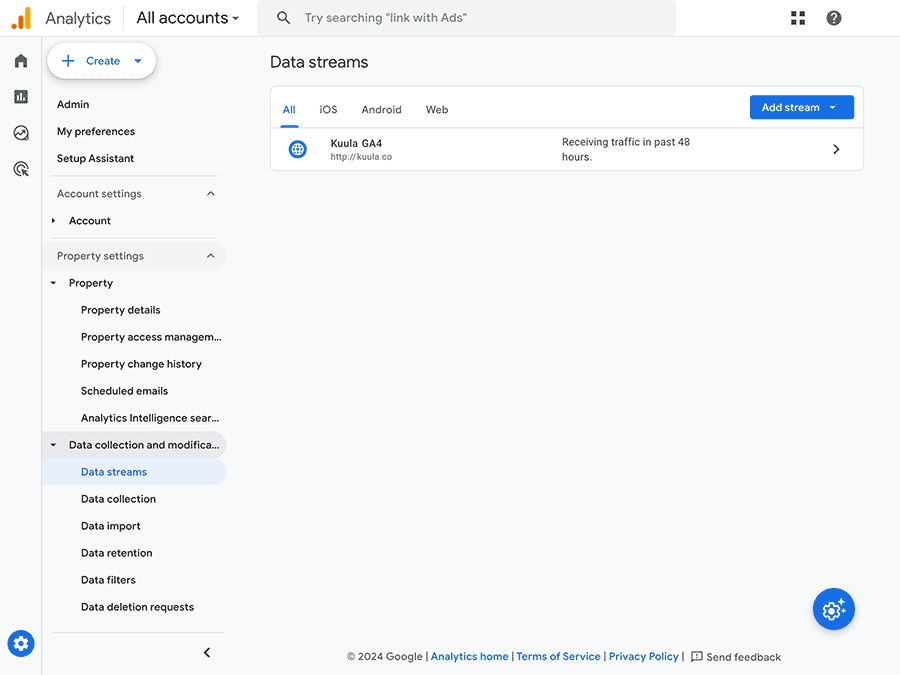Open the Reports bar chart icon

21,96
